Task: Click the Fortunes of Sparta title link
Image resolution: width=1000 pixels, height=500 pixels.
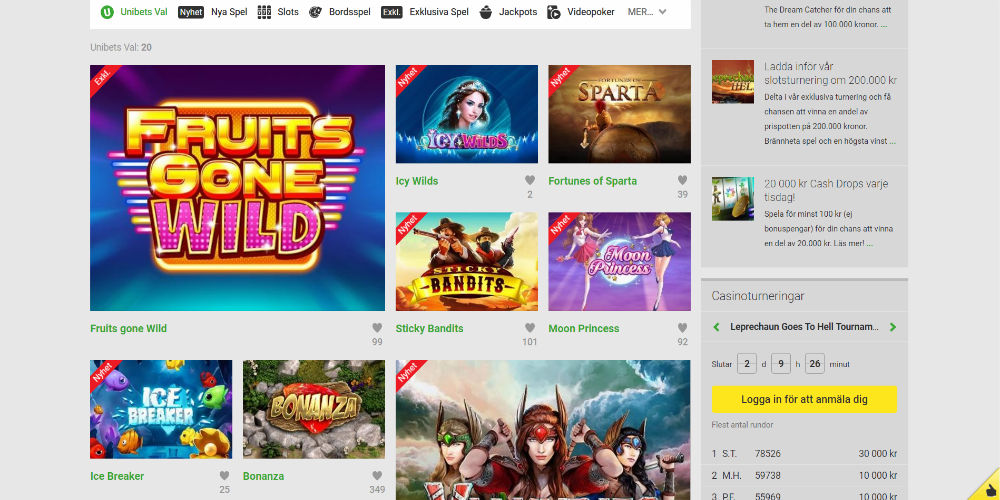Action: tap(592, 181)
